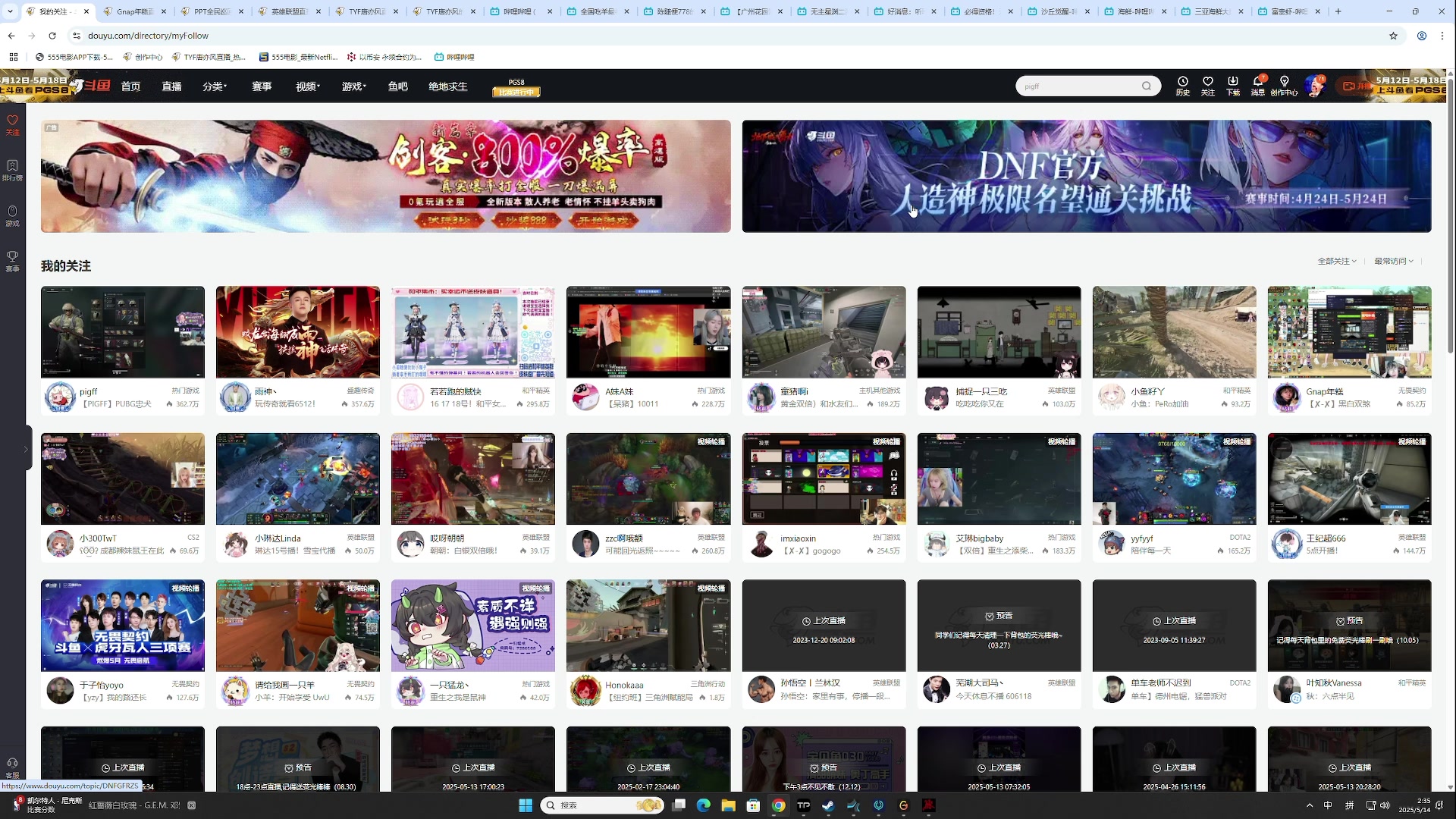Open the 赛事 nav item
The height and width of the screenshot is (819, 1456).
(262, 86)
